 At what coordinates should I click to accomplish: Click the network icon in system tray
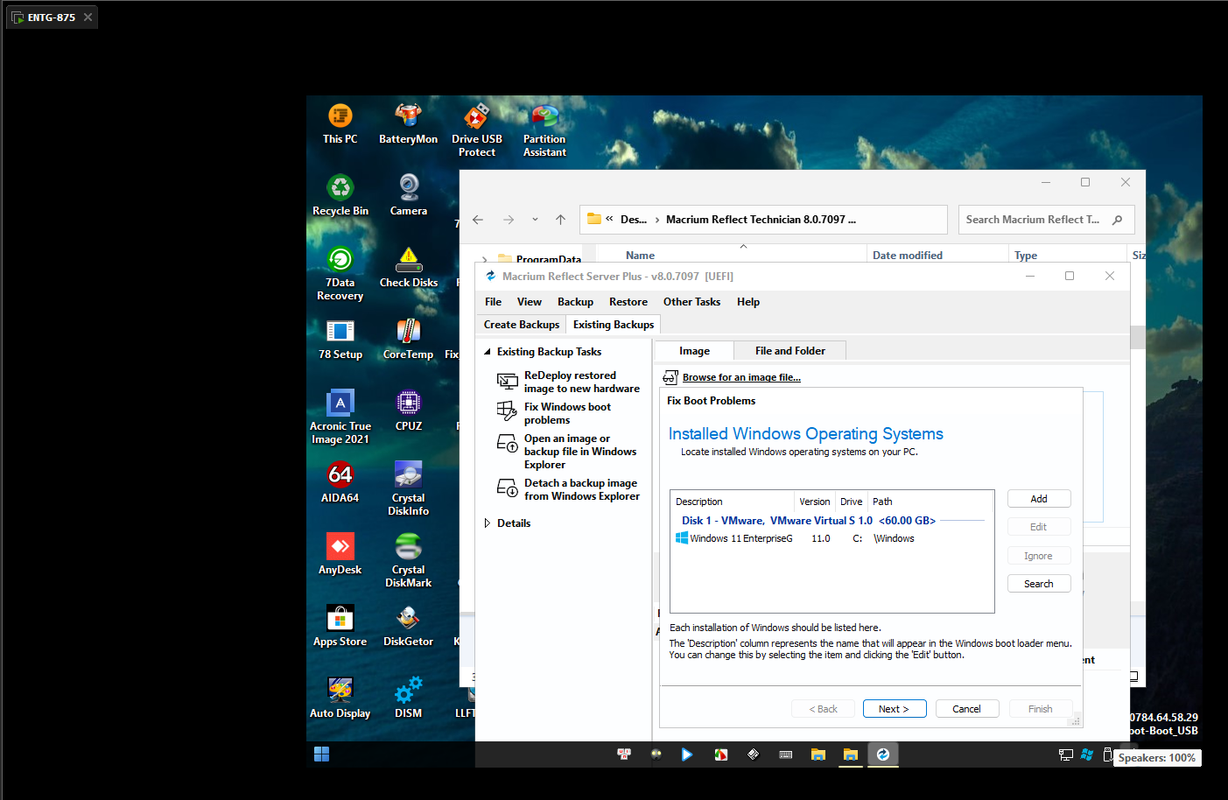1066,754
